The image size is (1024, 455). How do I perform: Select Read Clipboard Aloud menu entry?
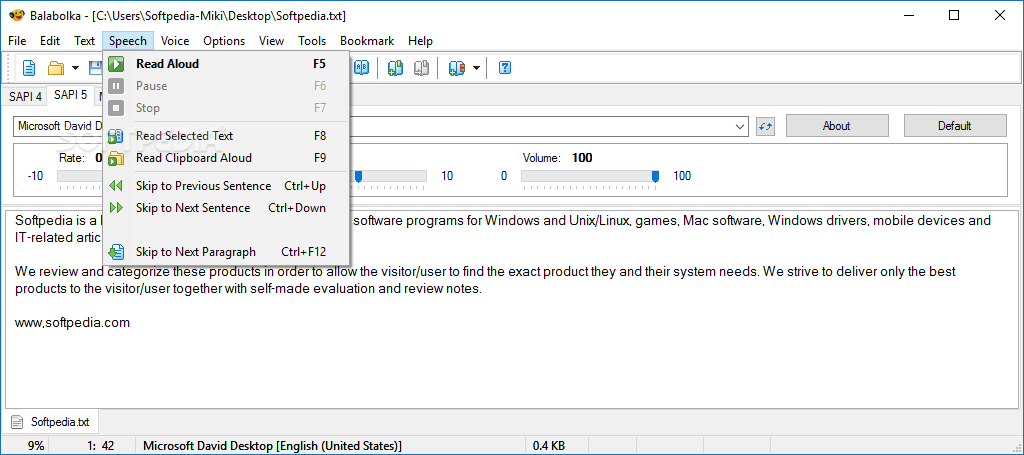(227, 158)
